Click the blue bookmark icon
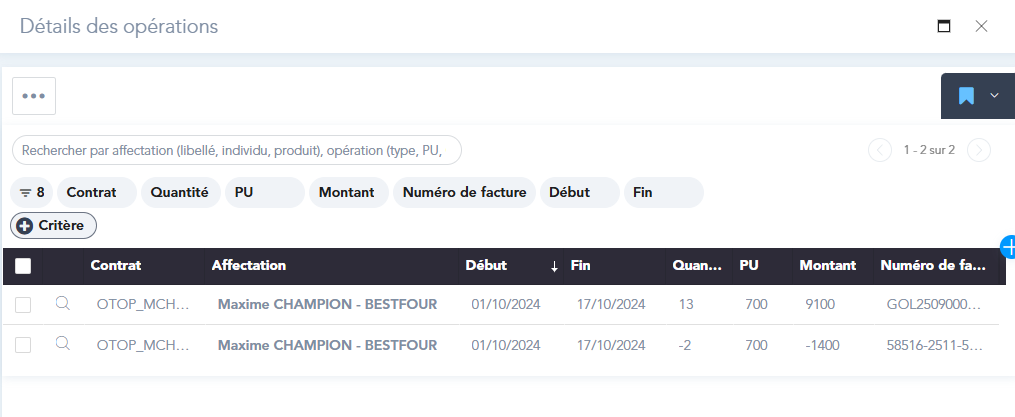 coord(966,96)
